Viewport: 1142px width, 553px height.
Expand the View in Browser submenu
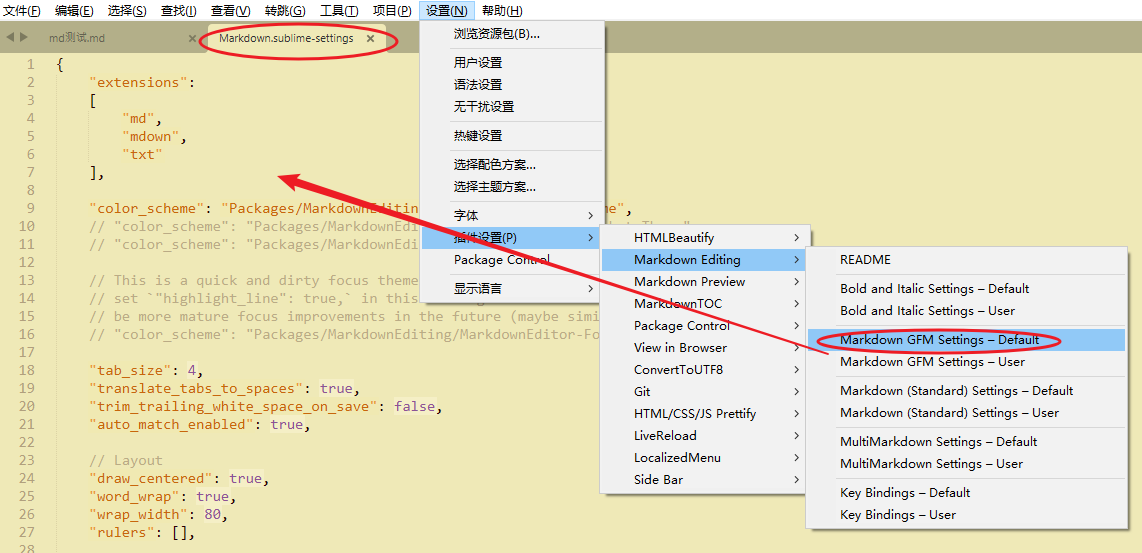[703, 348]
